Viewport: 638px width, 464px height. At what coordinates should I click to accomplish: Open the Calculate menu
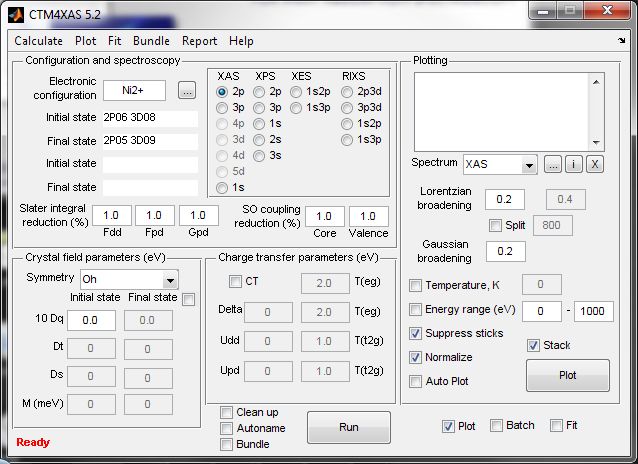[38, 41]
